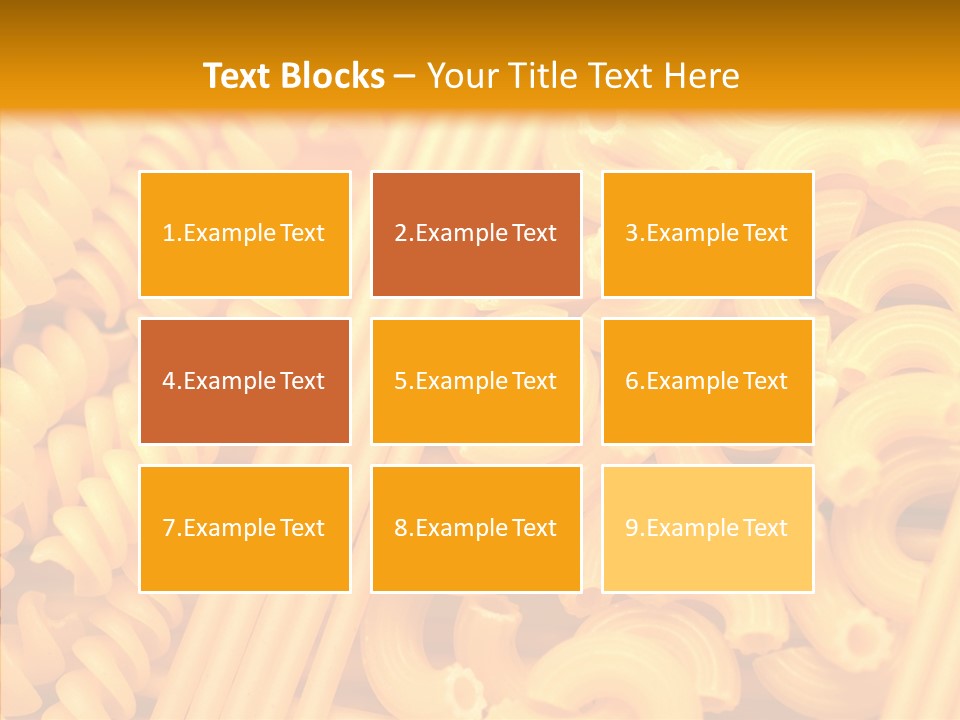Click 'Your Title Text Here' in the title
This screenshot has width=960, height=720.
click(583, 76)
